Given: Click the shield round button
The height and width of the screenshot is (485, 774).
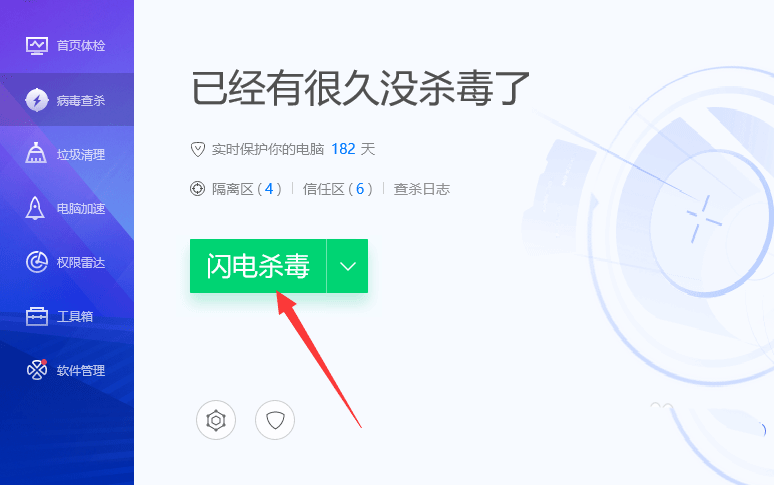Looking at the screenshot, I should (x=275, y=420).
